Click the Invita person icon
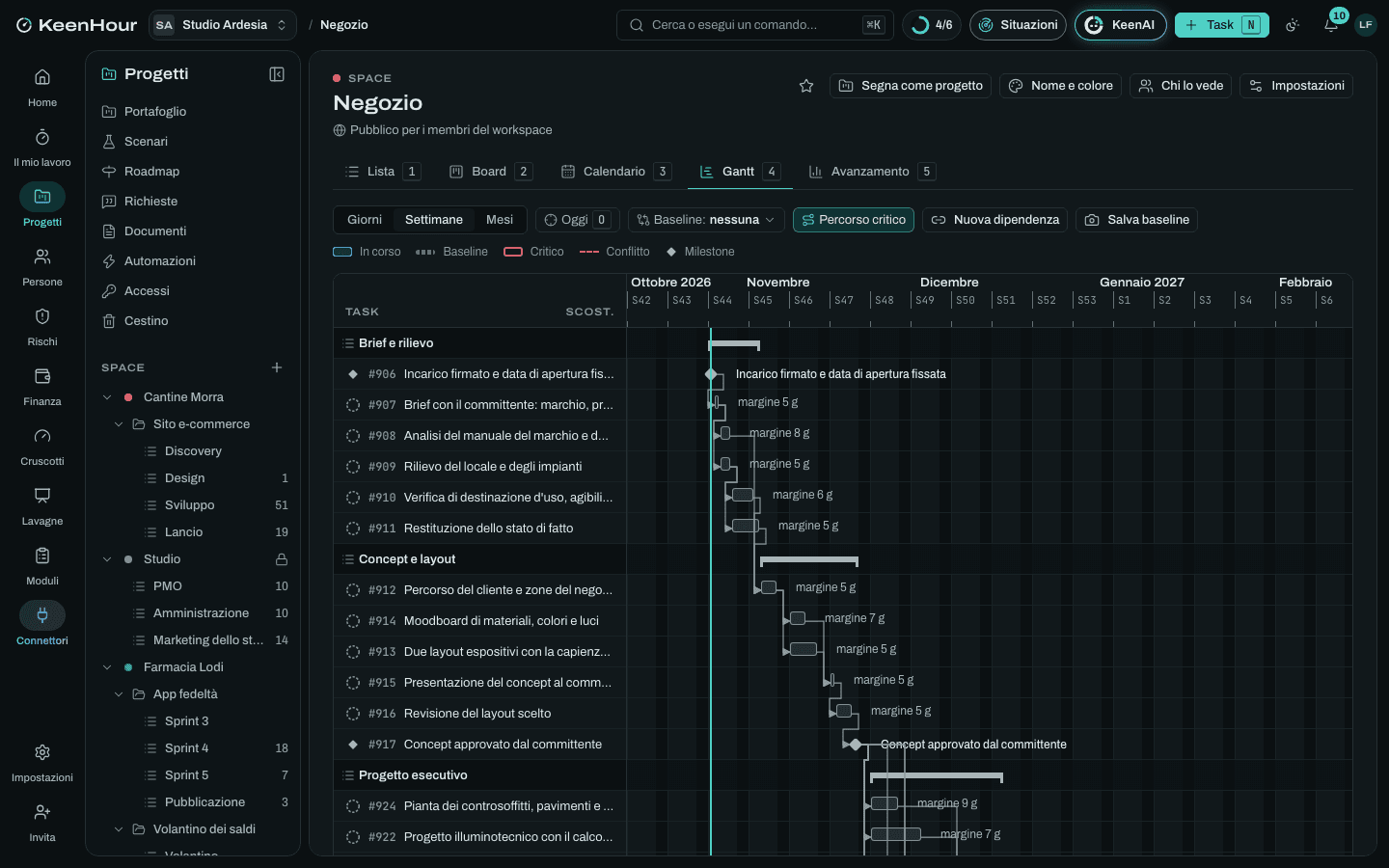Screen dimensions: 1389x868 tap(42, 812)
